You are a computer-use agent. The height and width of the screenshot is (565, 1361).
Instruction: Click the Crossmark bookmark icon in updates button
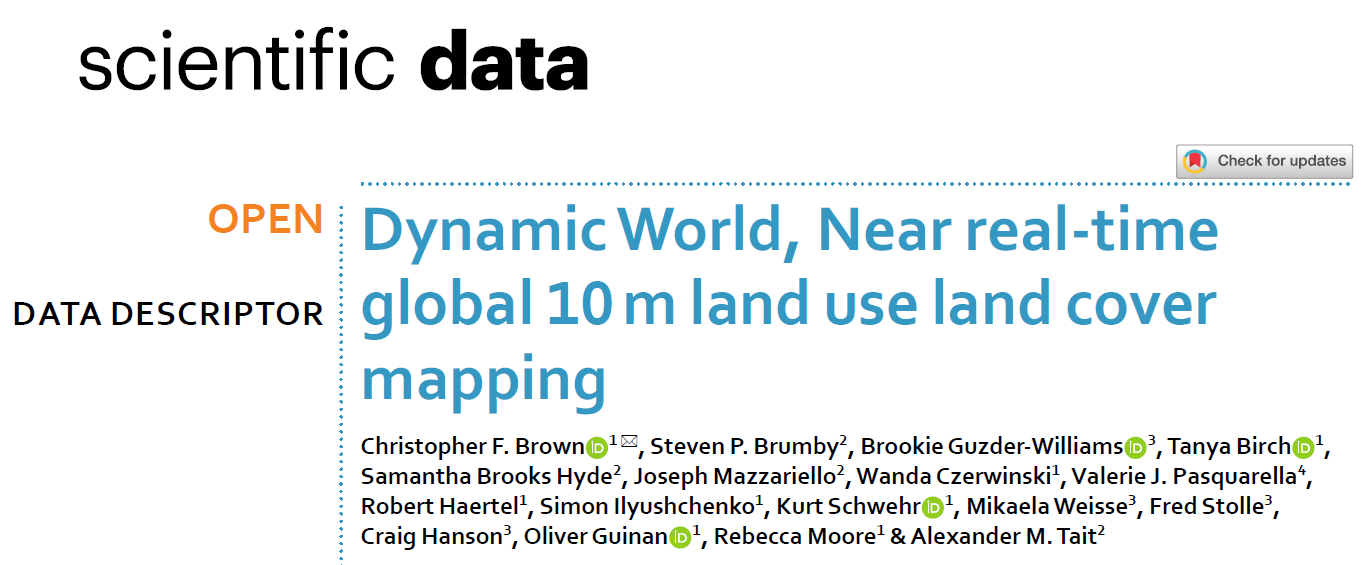[1195, 161]
